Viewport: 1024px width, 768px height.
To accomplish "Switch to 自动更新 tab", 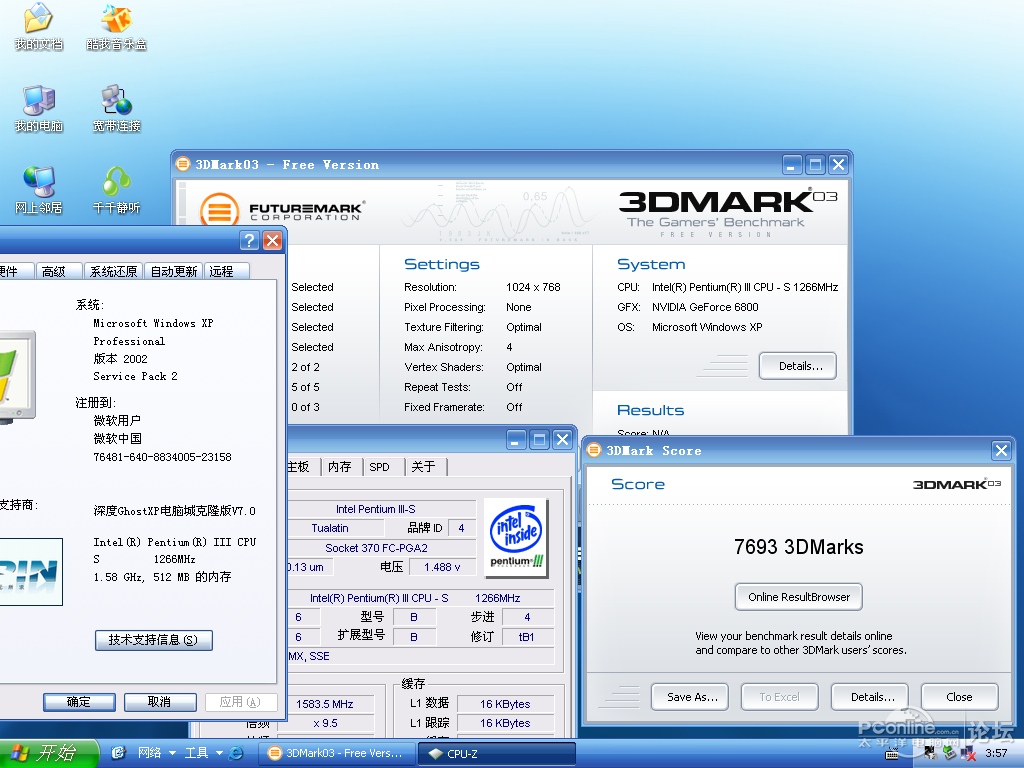I will 173,271.
